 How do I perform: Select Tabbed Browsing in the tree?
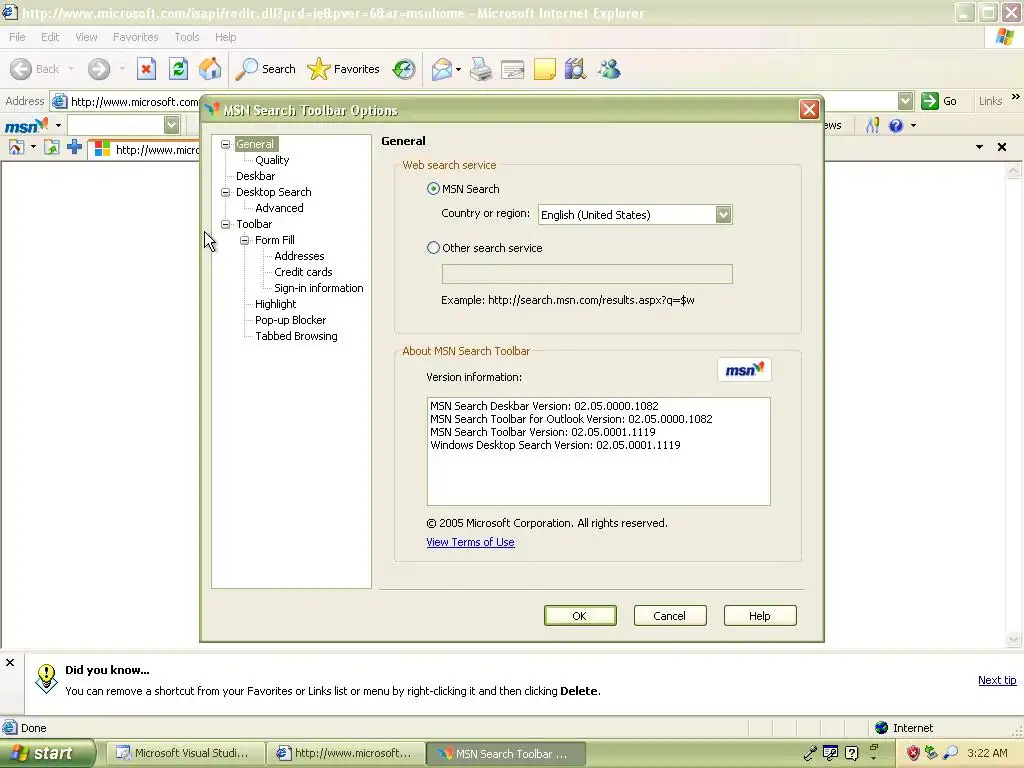point(296,336)
